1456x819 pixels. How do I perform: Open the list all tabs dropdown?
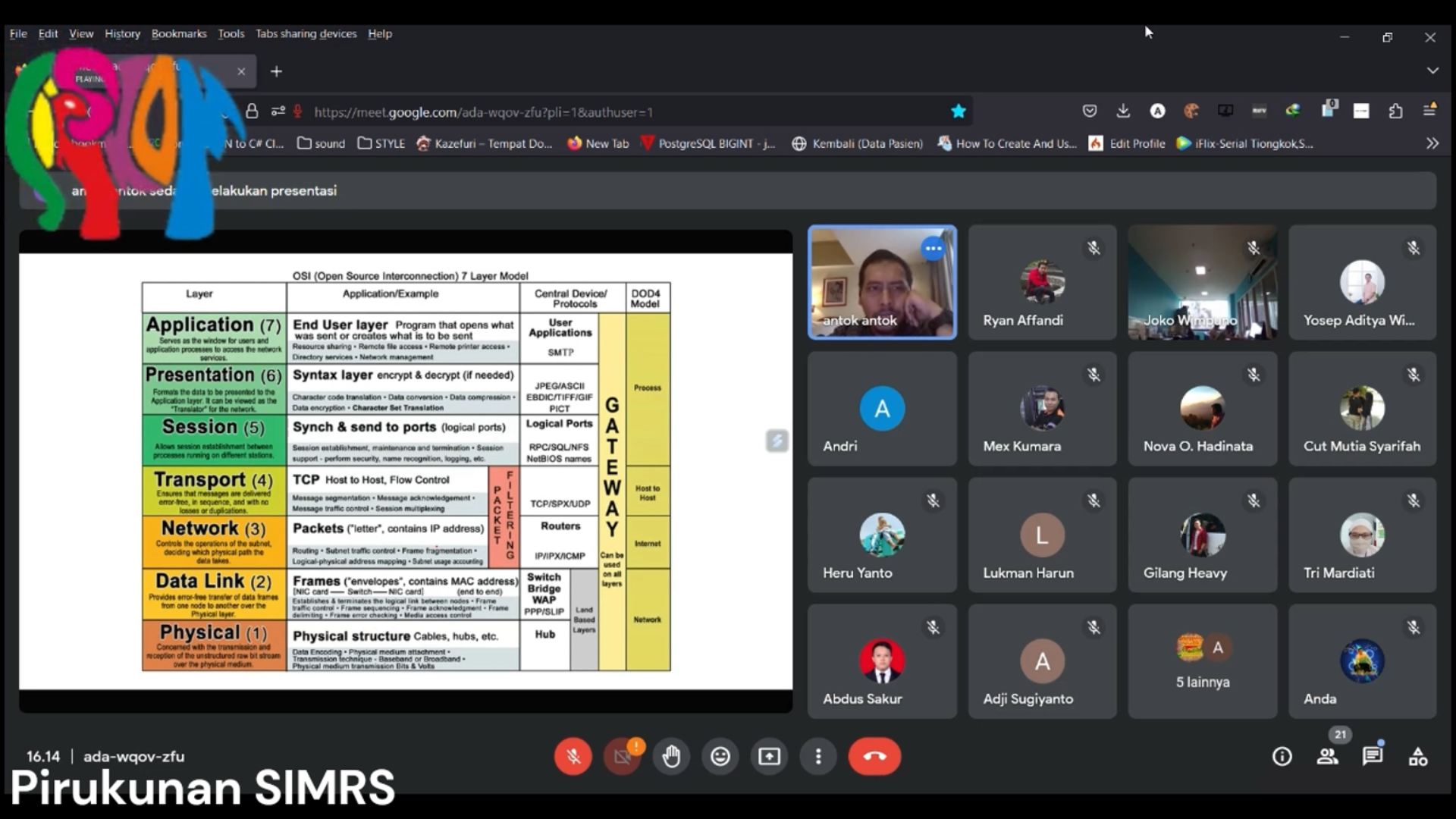pyautogui.click(x=1432, y=71)
